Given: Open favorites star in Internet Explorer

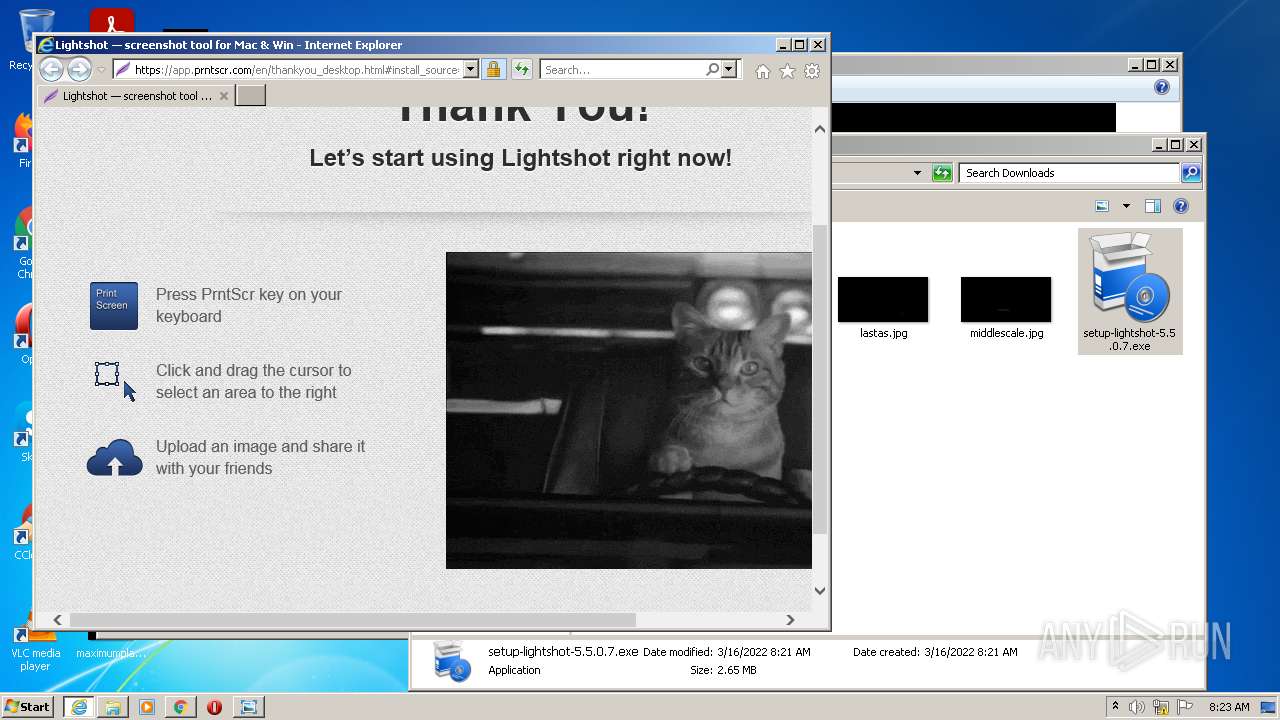Looking at the screenshot, I should pyautogui.click(x=787, y=71).
